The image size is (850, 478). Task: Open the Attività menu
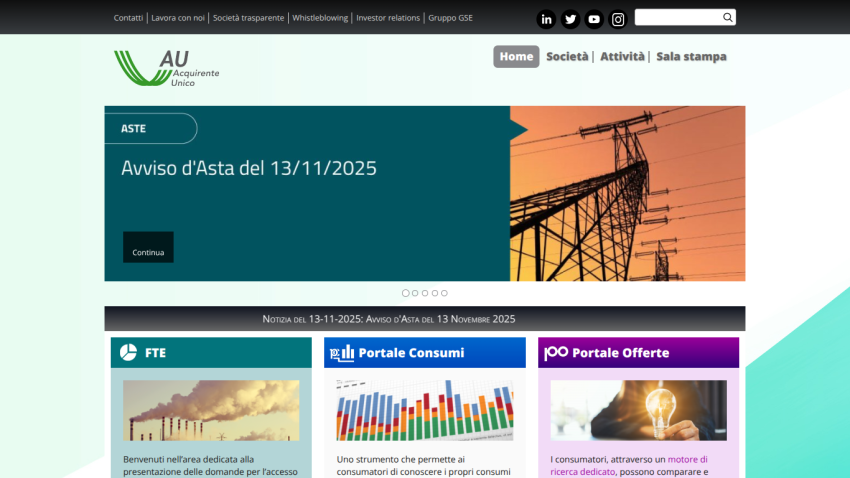622,56
